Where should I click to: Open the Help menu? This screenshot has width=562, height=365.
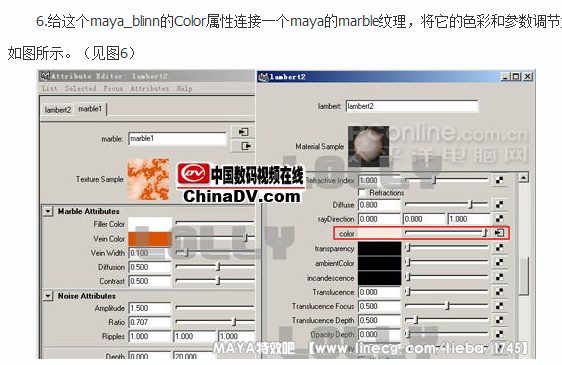click(x=184, y=88)
